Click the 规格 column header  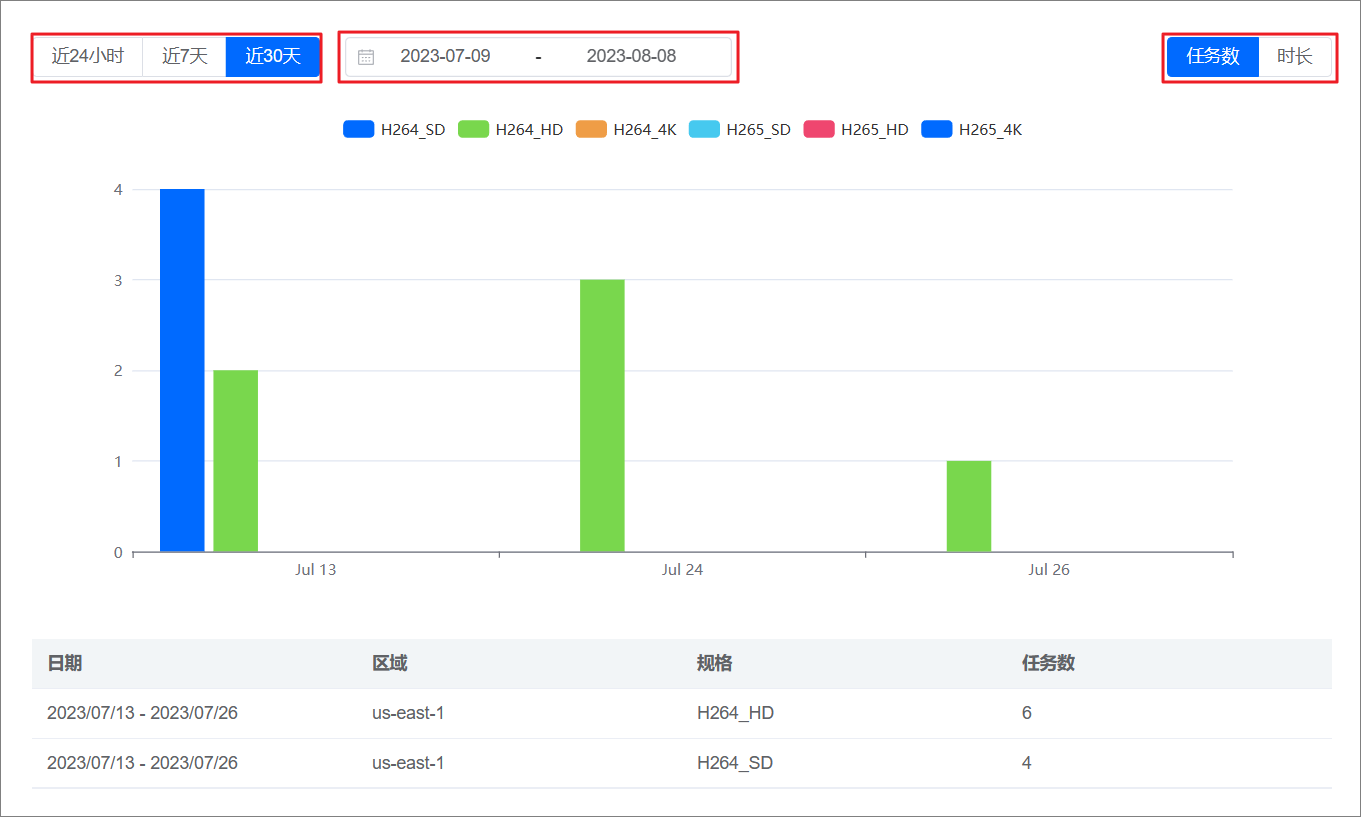click(x=715, y=663)
